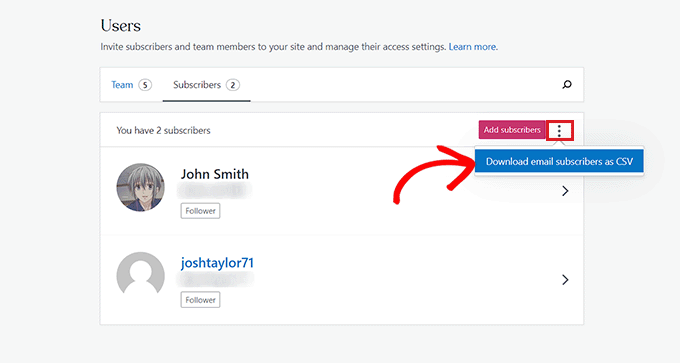Click the Team count badge 5

tap(145, 85)
